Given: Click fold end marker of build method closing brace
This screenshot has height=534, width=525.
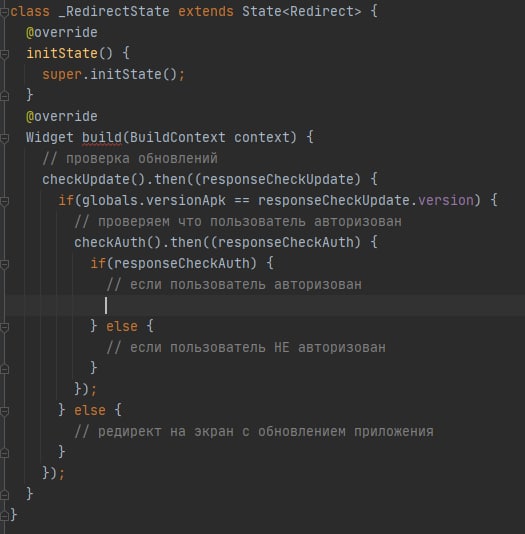Looking at the screenshot, I should click(x=4, y=494).
